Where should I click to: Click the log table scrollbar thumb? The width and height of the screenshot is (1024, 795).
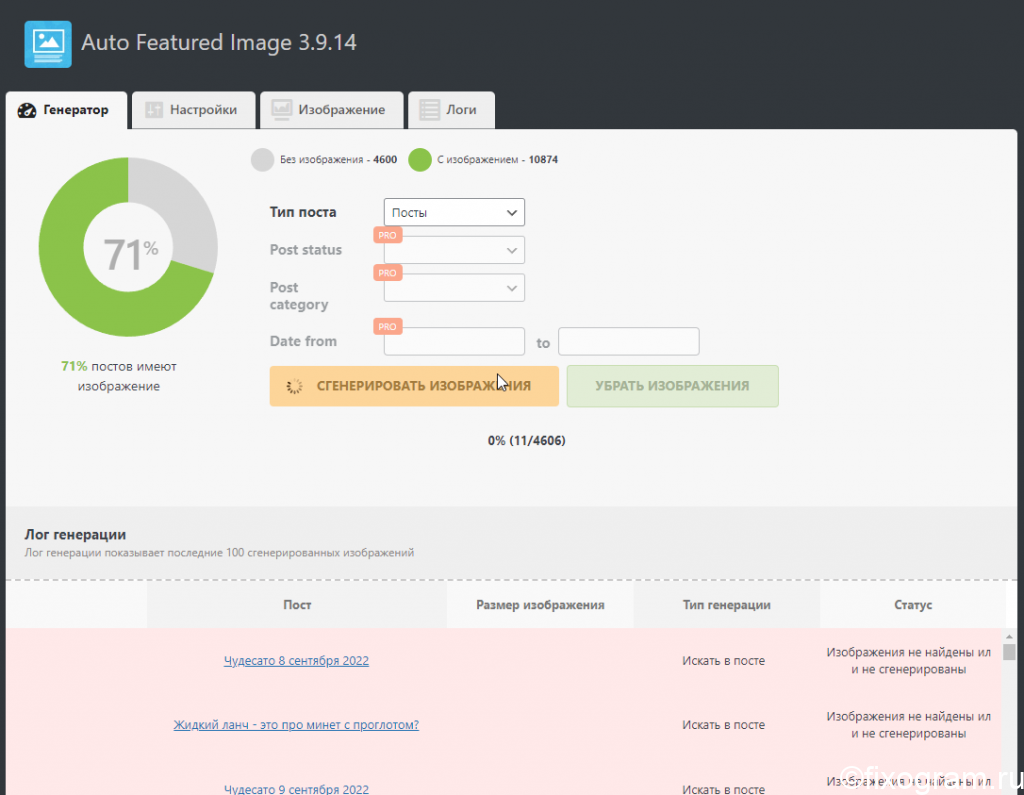pyautogui.click(x=1009, y=652)
